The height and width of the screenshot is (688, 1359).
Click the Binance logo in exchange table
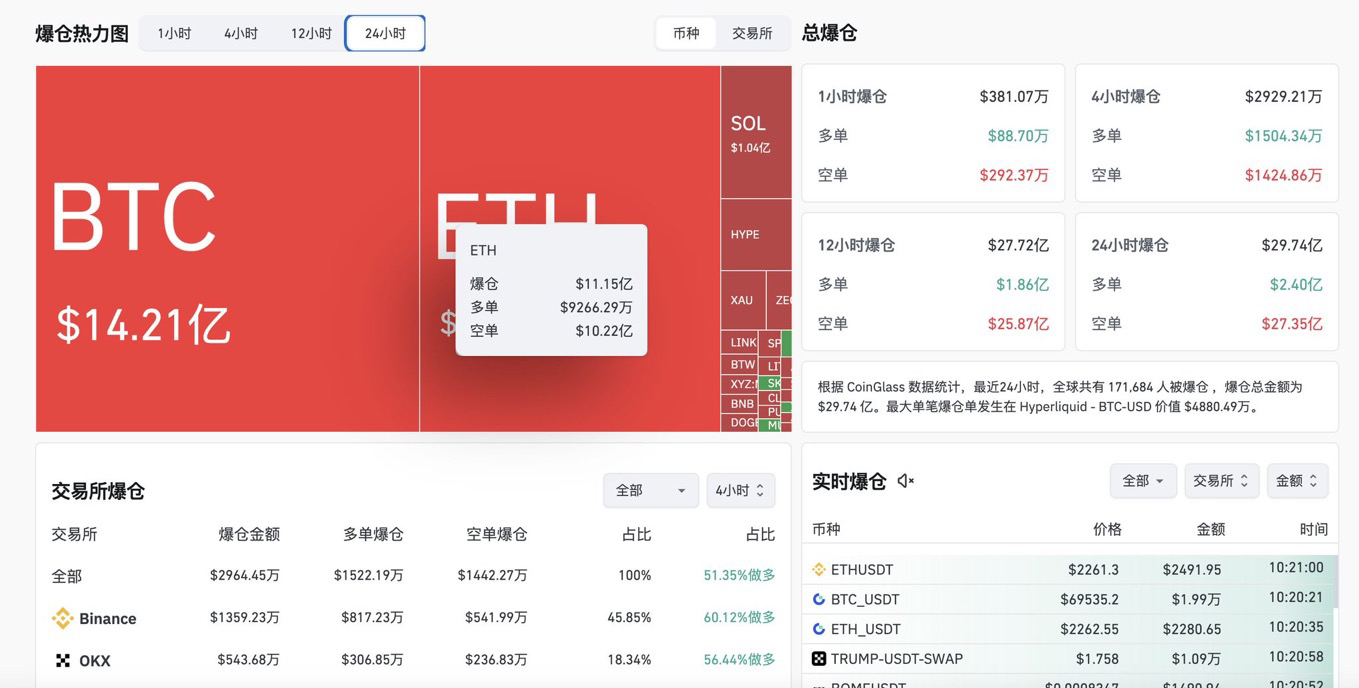point(63,618)
